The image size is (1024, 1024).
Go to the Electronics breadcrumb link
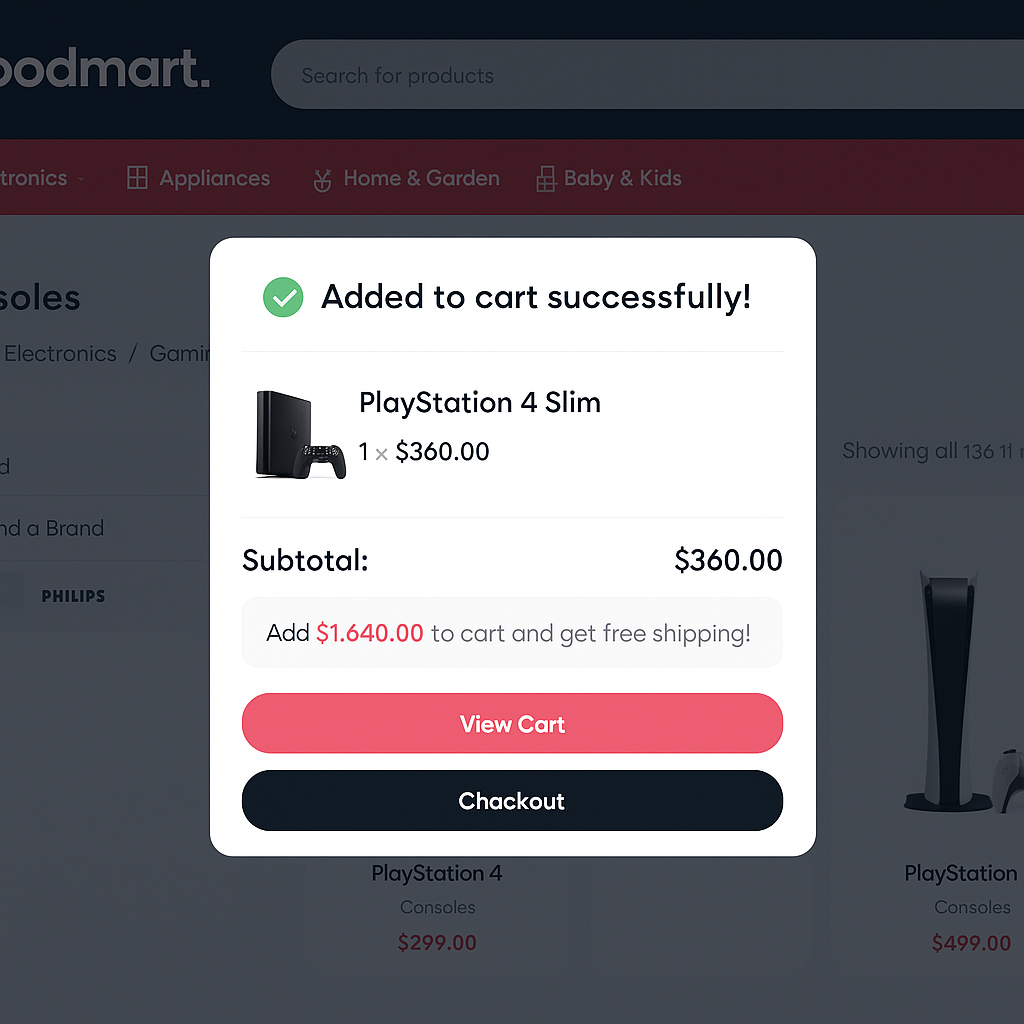coord(60,354)
